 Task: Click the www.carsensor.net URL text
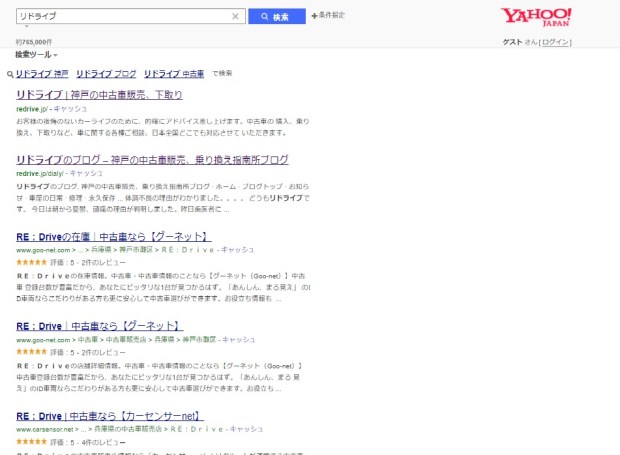(x=45, y=429)
